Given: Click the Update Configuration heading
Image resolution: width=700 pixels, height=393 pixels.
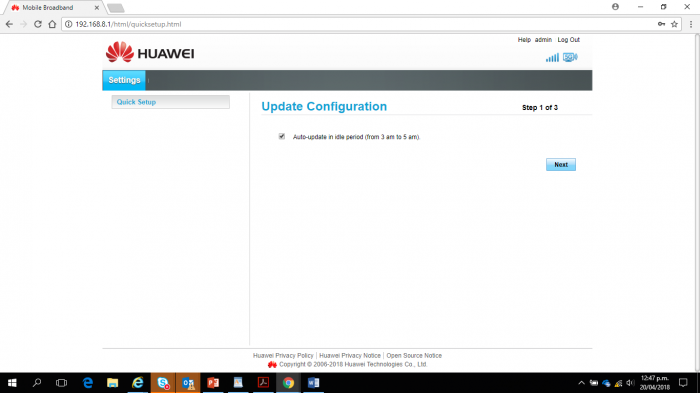Looking at the screenshot, I should 324,106.
